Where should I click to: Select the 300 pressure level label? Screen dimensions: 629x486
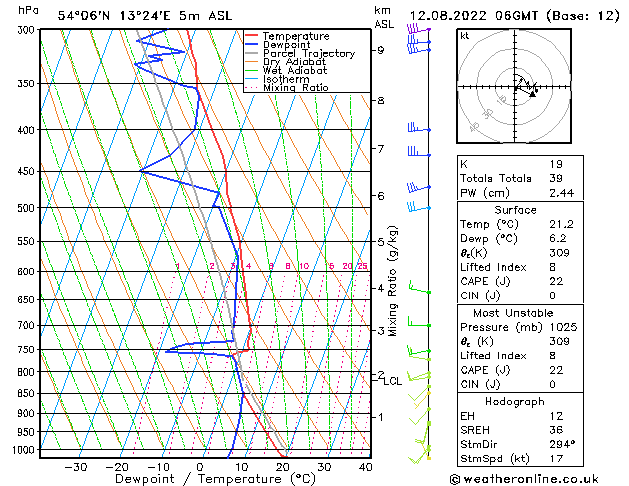coord(28,30)
